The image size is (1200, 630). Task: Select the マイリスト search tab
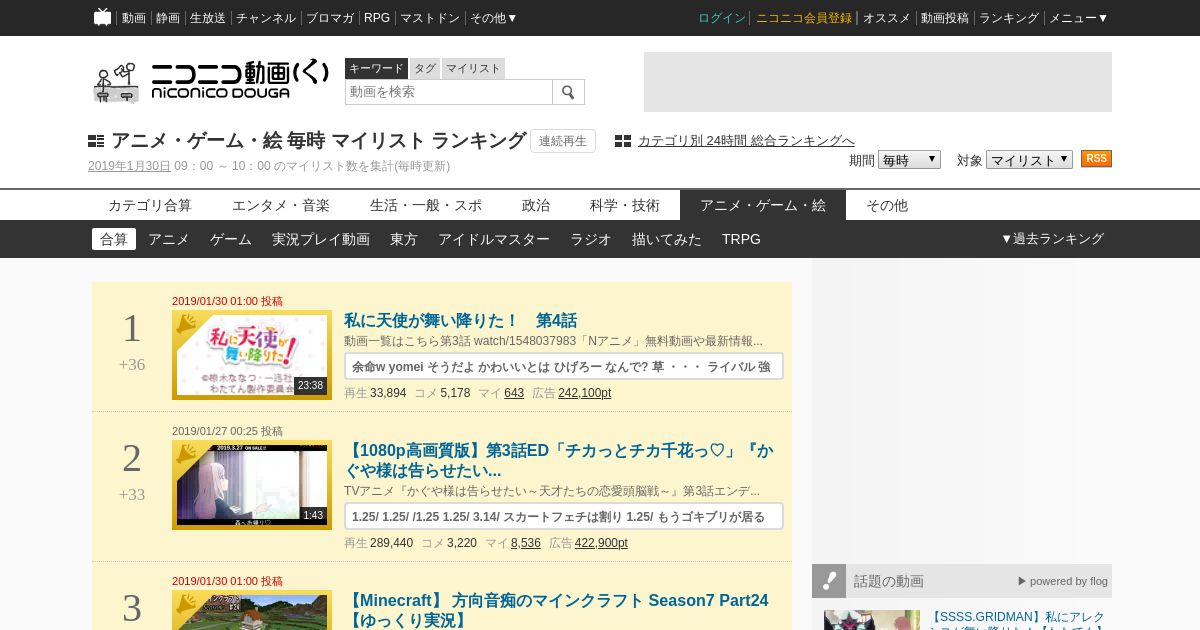(x=473, y=68)
